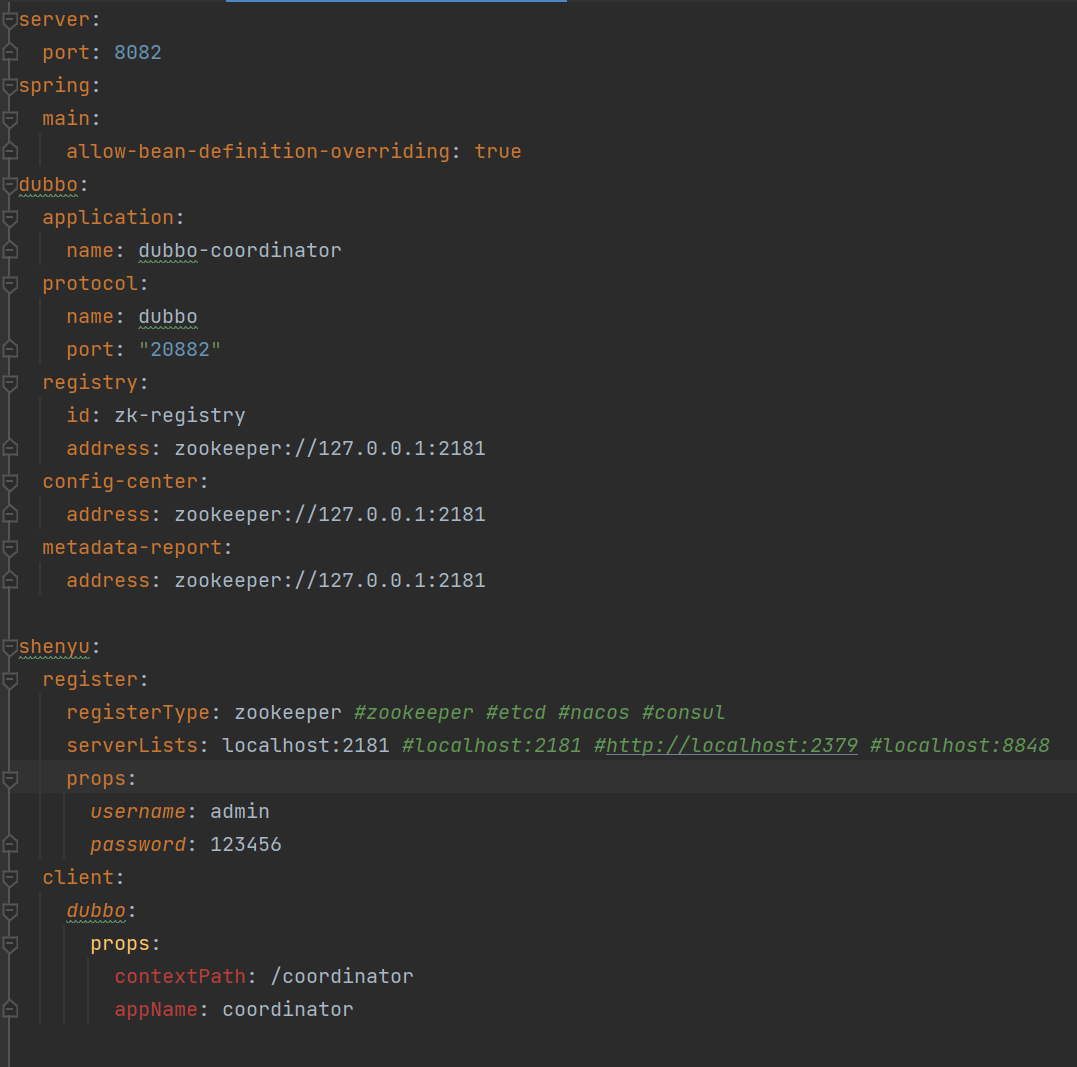Image resolution: width=1077 pixels, height=1067 pixels.
Task: Click the config-center zookeeper address value
Action: [x=330, y=515]
